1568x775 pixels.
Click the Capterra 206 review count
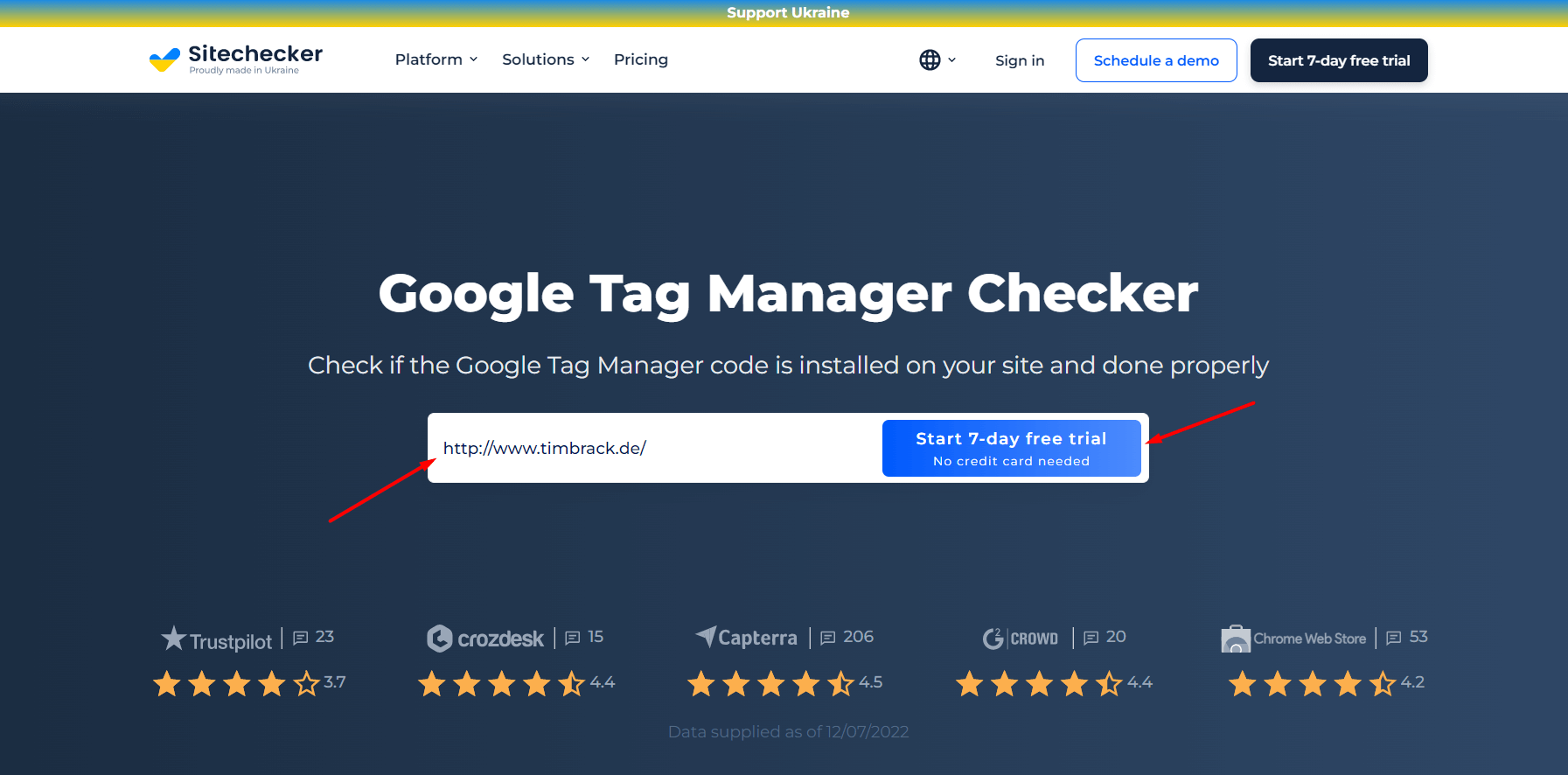click(858, 637)
